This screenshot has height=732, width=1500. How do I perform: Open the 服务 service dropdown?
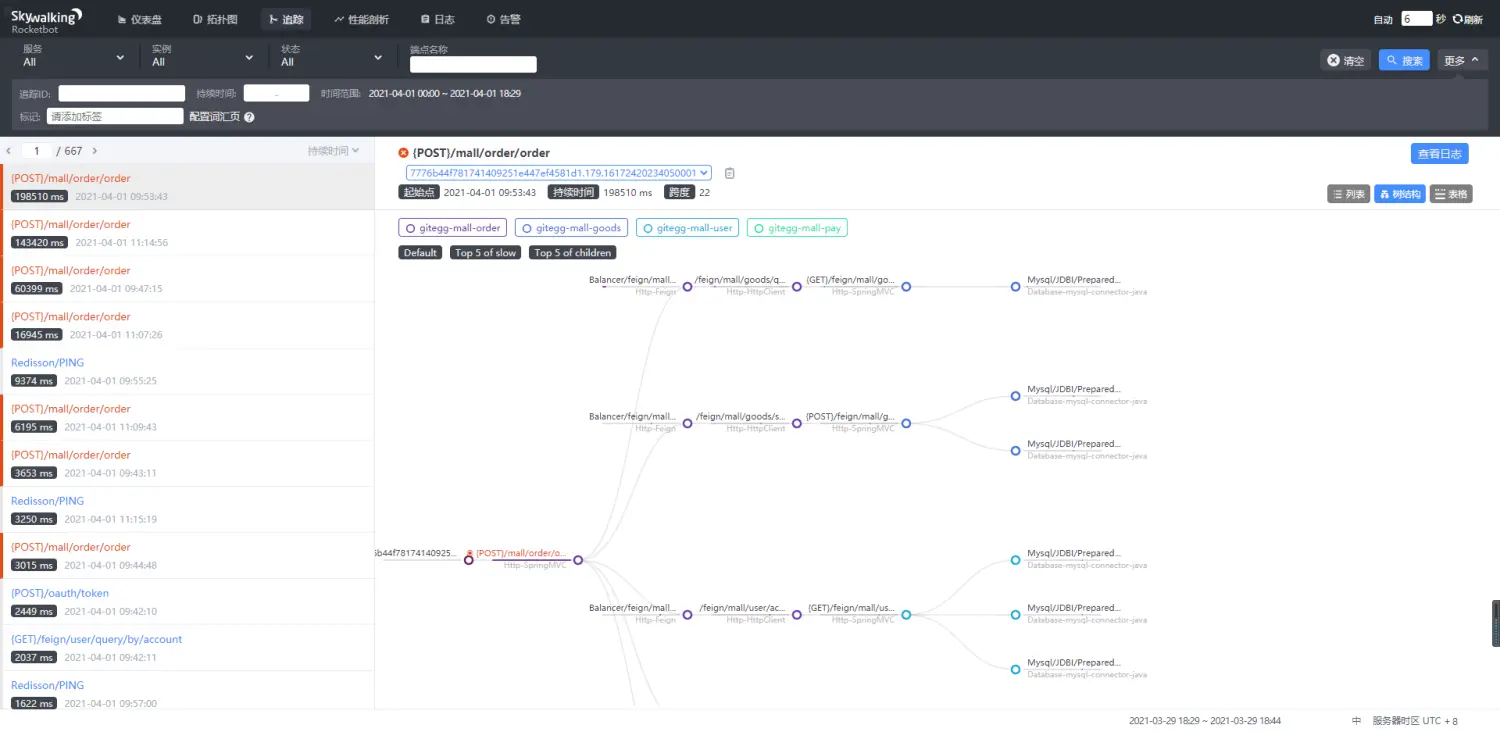tap(74, 56)
